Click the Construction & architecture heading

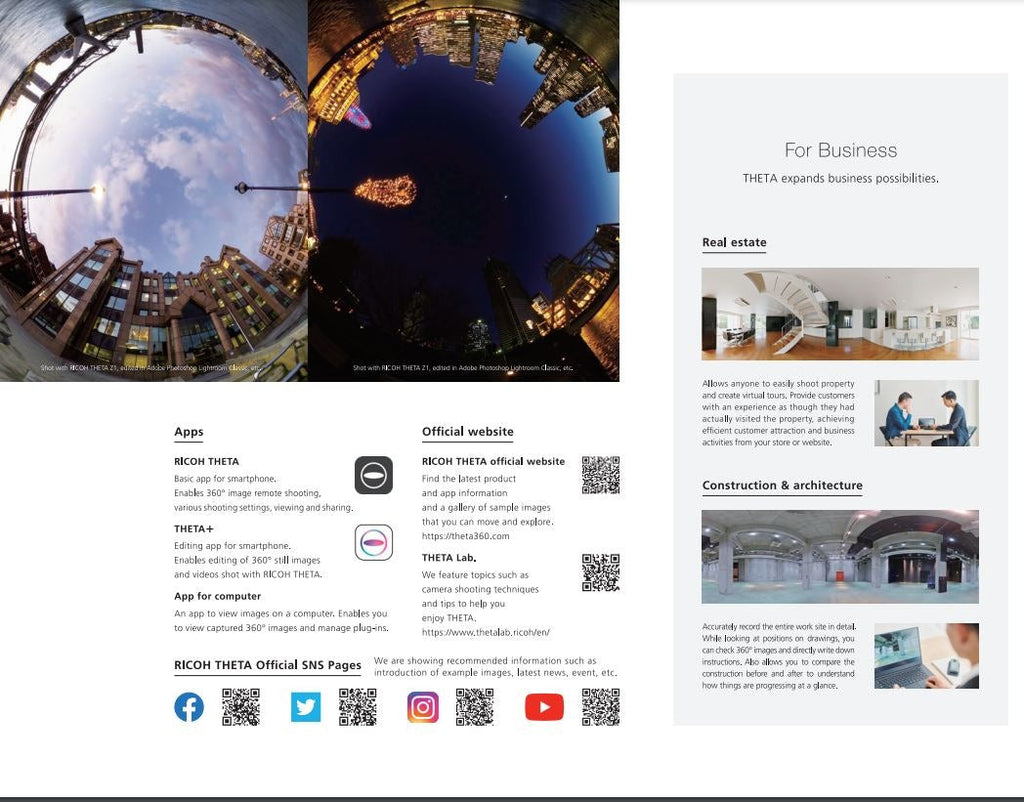pyautogui.click(x=782, y=485)
